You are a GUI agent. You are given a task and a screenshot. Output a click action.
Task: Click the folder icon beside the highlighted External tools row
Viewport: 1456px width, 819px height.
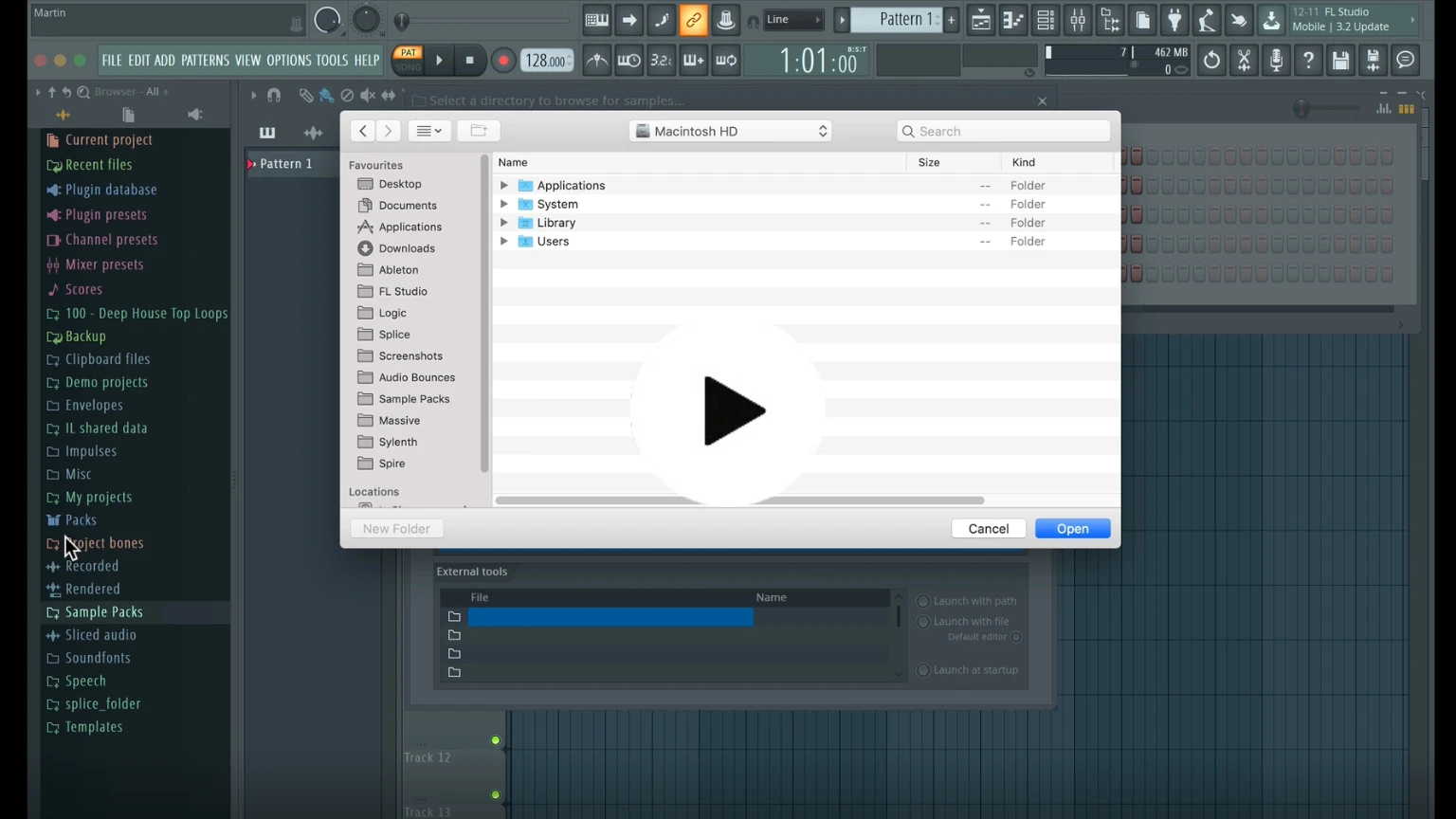click(x=454, y=617)
